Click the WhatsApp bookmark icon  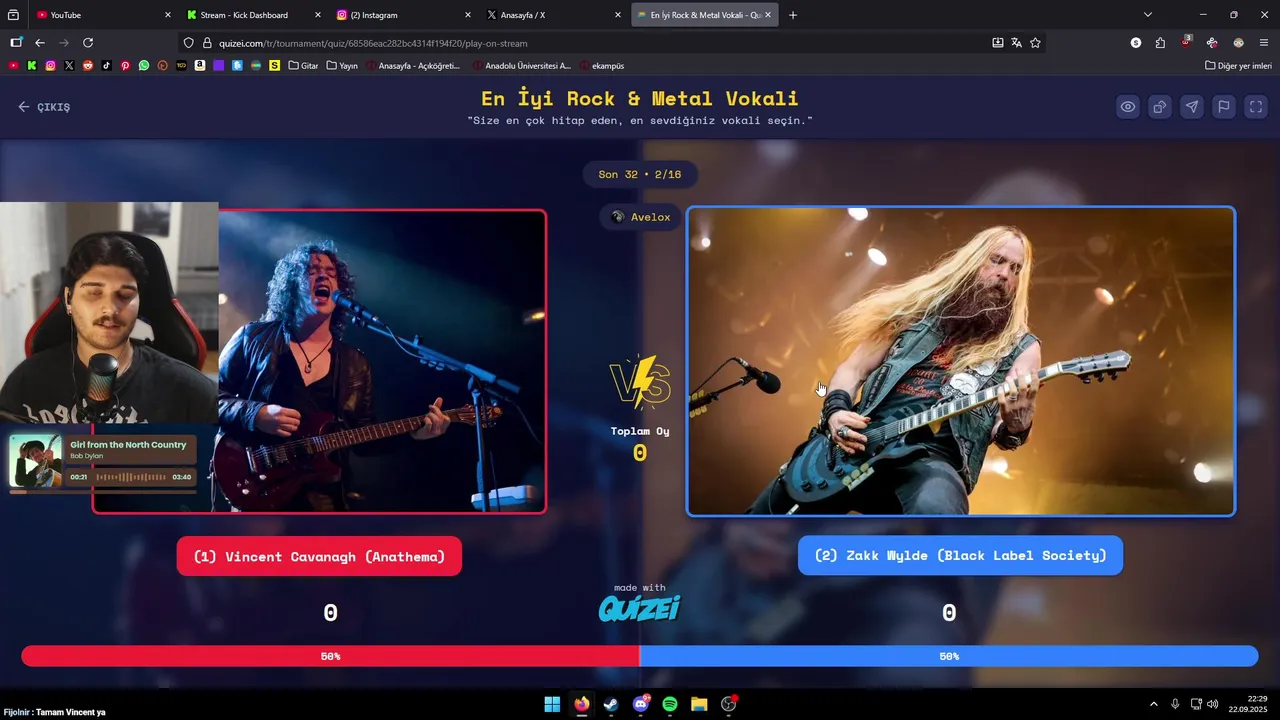click(144, 65)
